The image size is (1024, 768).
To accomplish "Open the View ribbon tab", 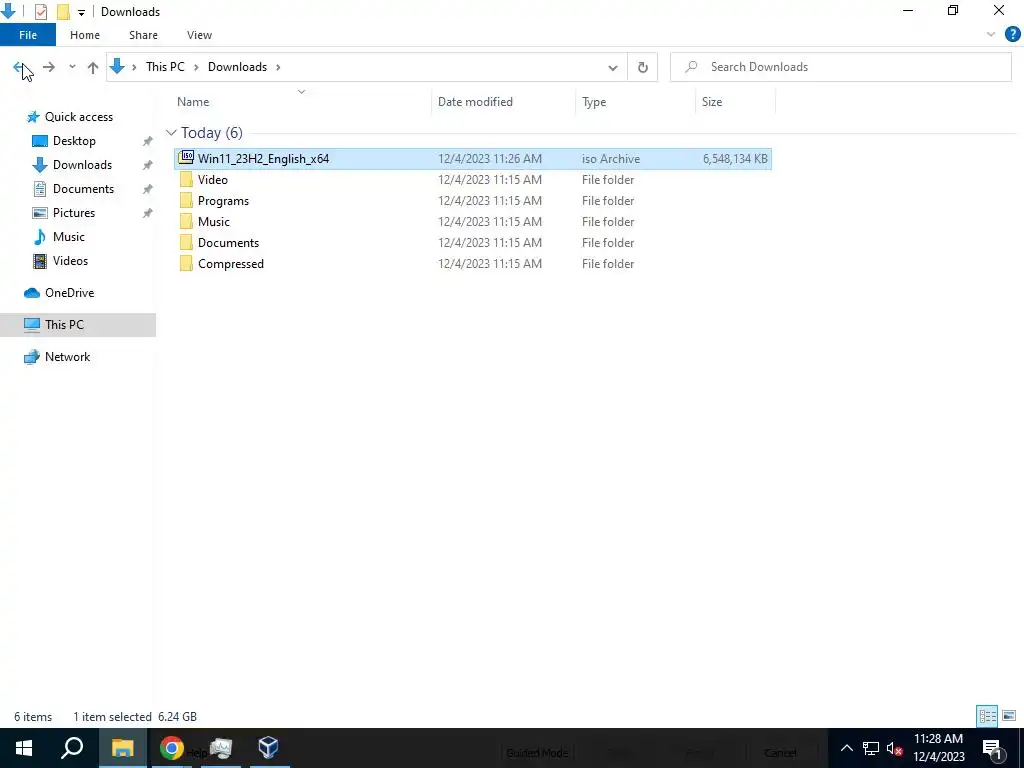I will point(199,35).
